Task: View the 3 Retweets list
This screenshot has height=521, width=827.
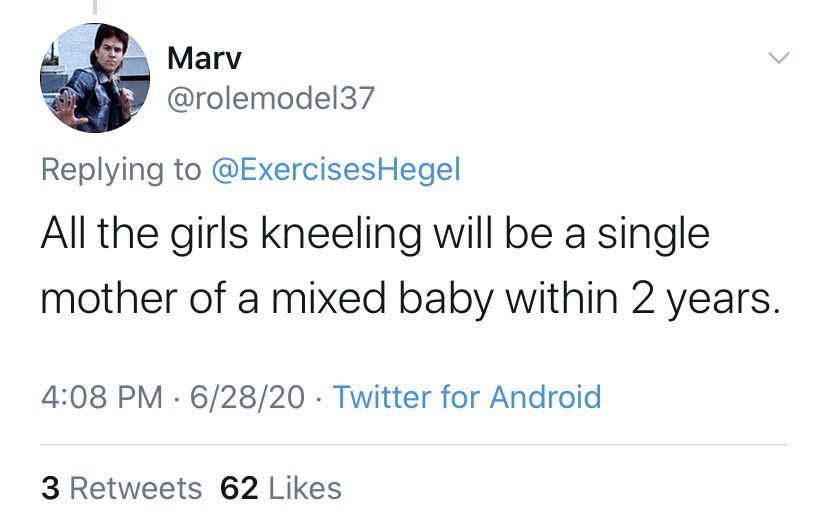Action: coord(122,487)
